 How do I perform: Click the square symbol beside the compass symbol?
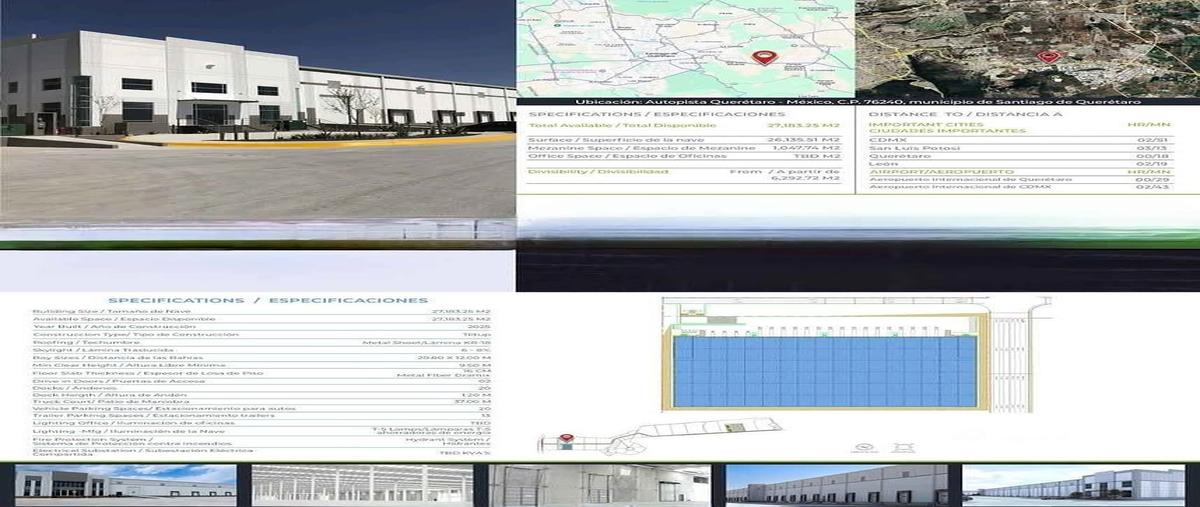(x=902, y=447)
